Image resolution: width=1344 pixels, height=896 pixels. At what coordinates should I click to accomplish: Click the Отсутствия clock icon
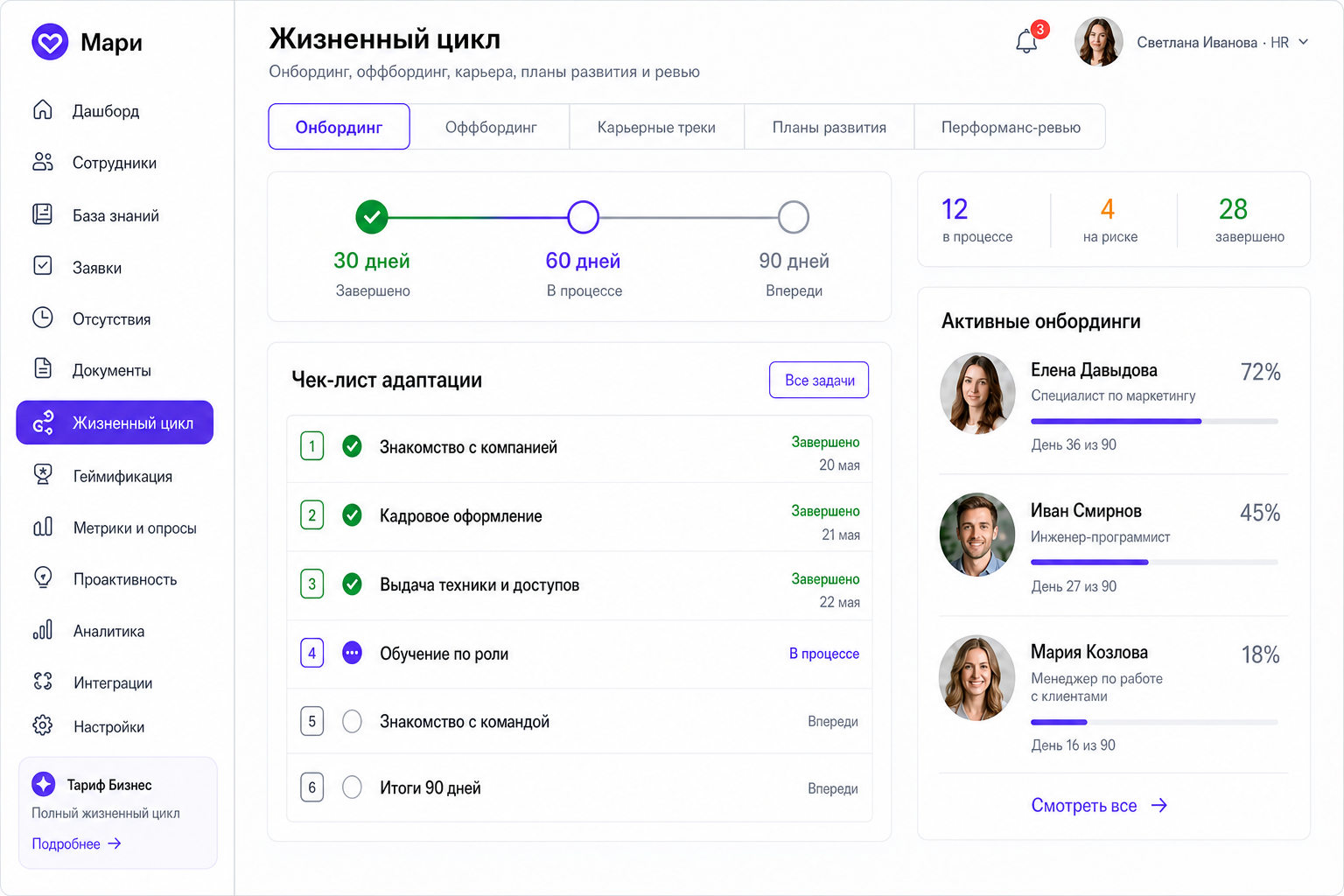[43, 318]
